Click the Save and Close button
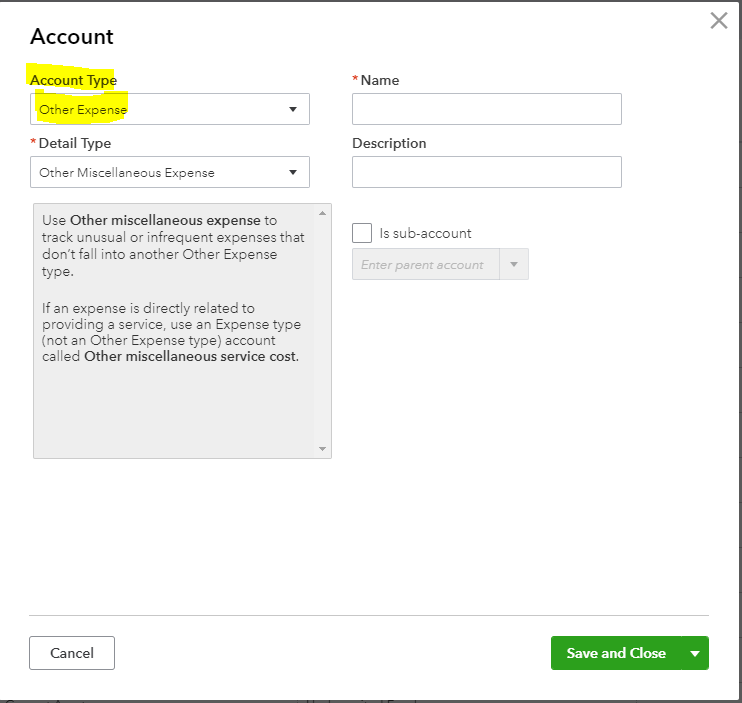Viewport: 742px width, 703px height. [615, 653]
